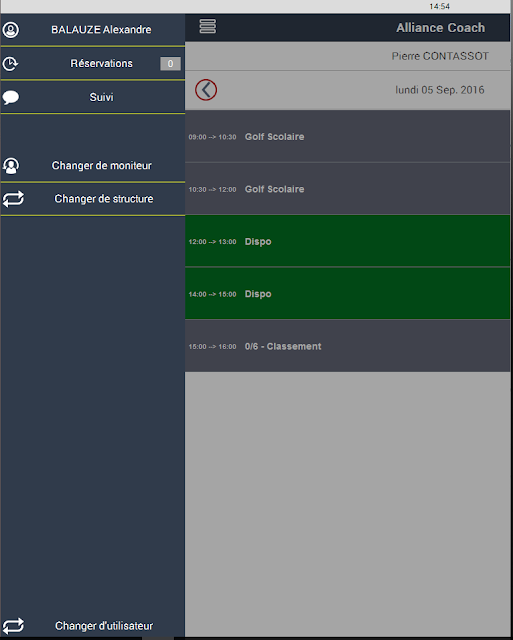Open Suivi menu entry
The image size is (513, 640).
coord(93,97)
